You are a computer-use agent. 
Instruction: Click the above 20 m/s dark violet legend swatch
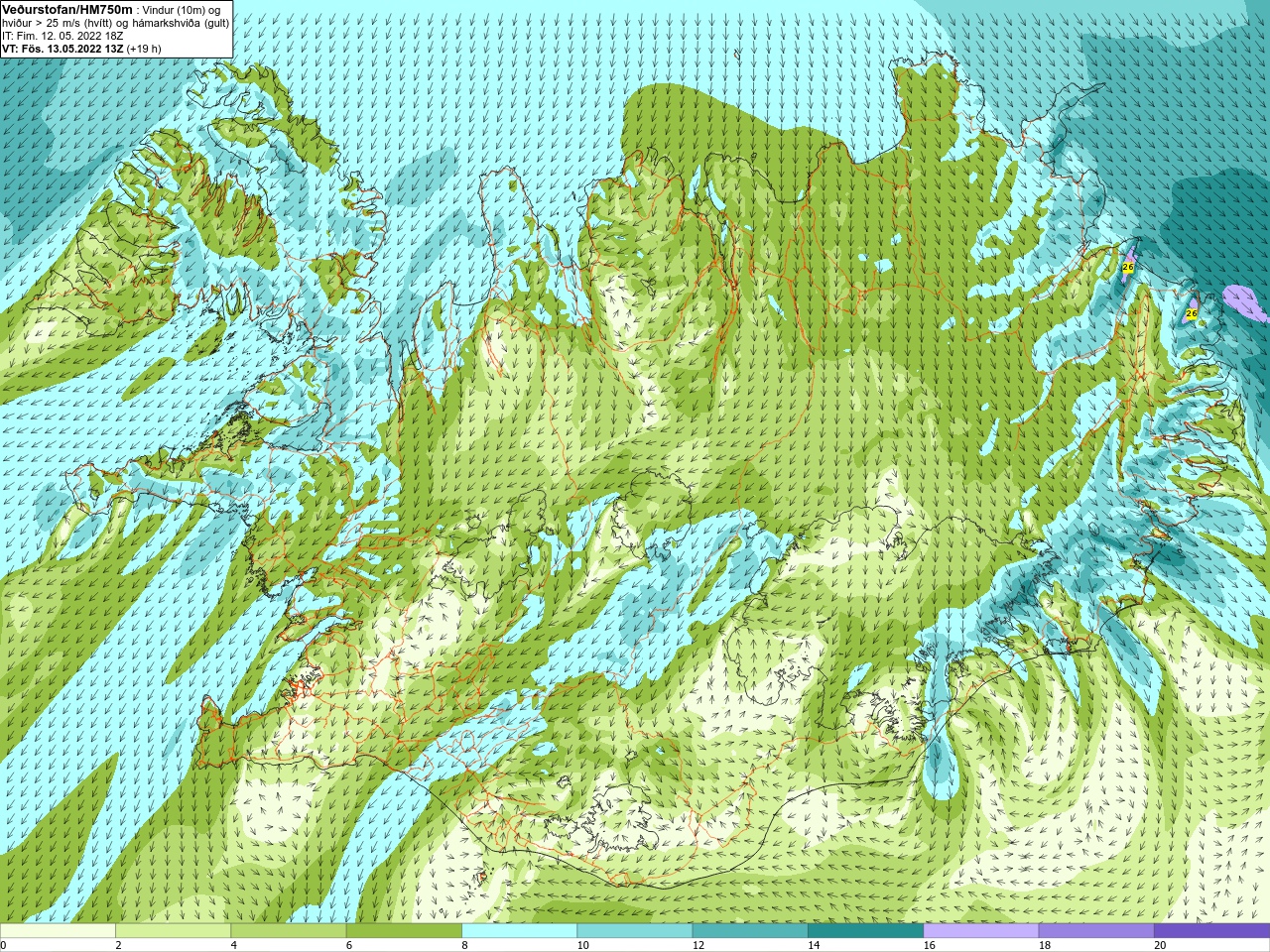[x=1211, y=931]
